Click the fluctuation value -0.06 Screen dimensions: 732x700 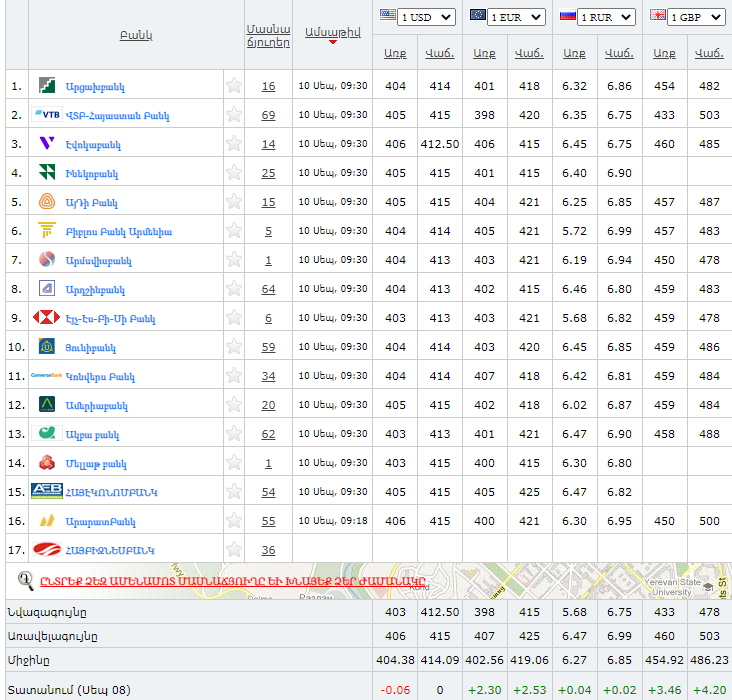click(x=395, y=690)
